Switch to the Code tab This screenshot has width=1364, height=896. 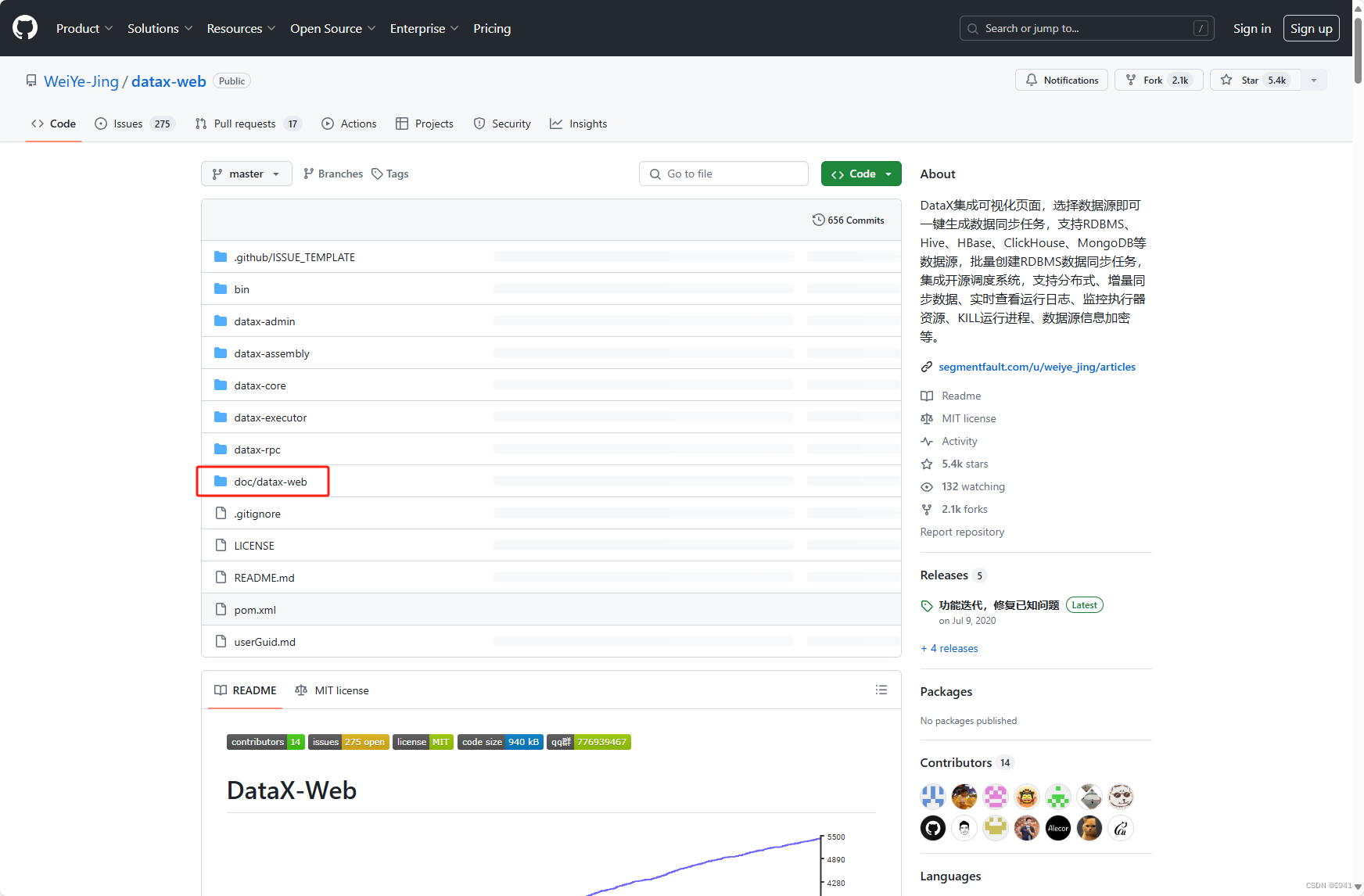53,124
